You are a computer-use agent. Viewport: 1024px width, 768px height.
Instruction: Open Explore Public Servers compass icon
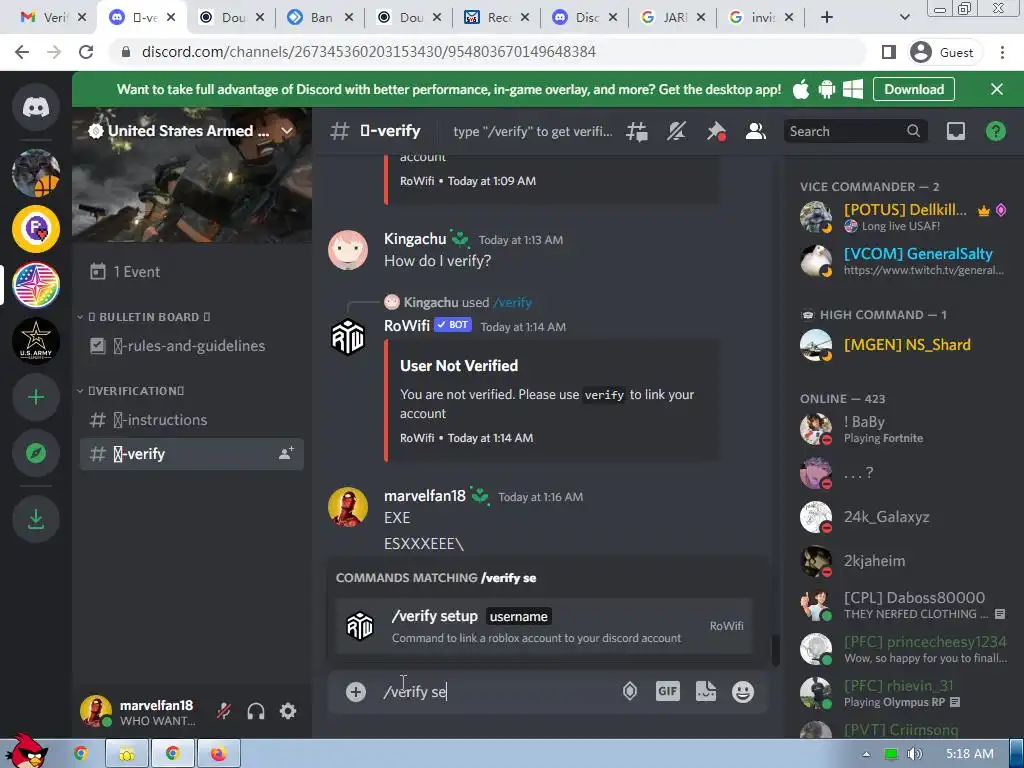coord(36,453)
